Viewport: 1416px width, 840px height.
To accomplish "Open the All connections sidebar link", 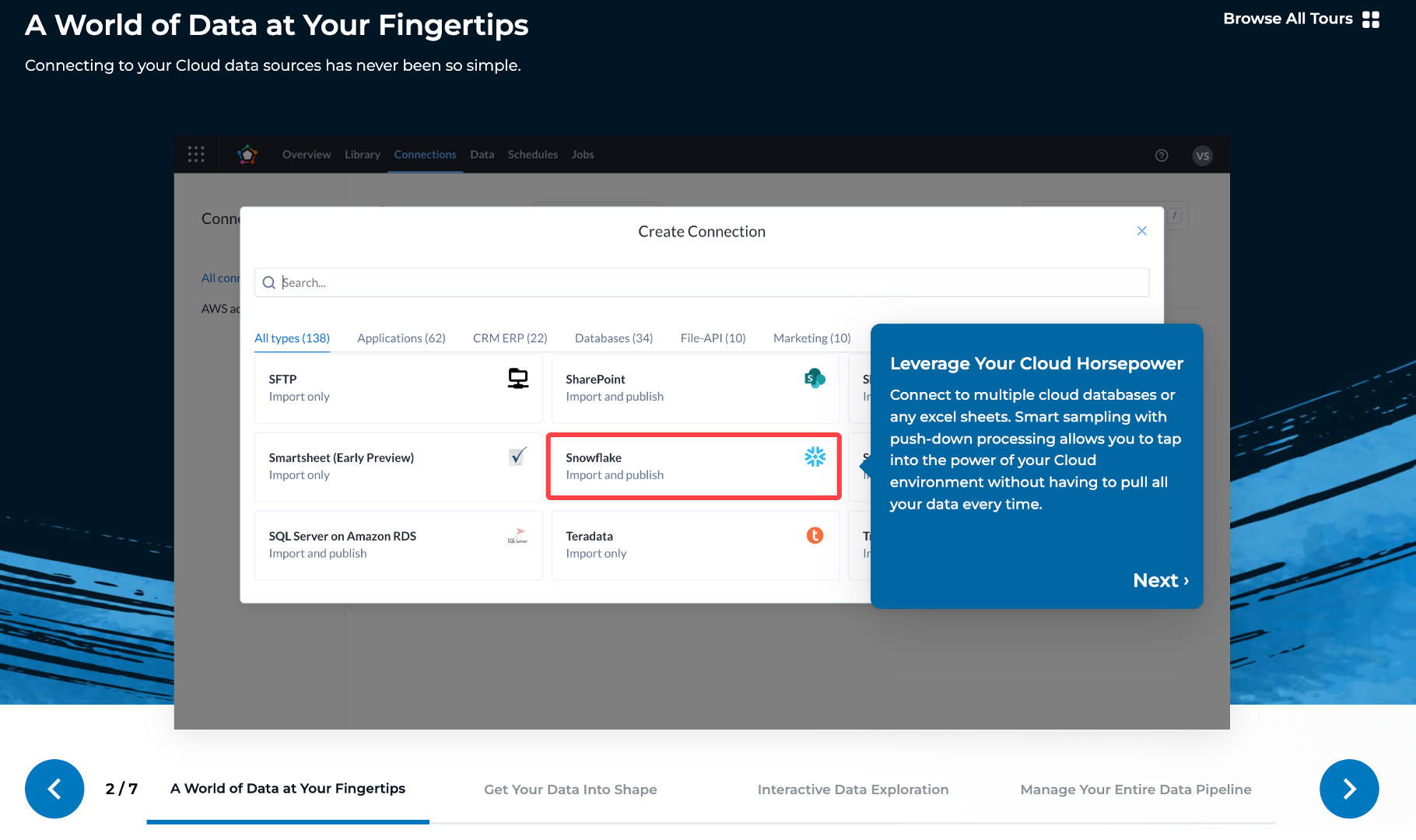I will coord(223,278).
